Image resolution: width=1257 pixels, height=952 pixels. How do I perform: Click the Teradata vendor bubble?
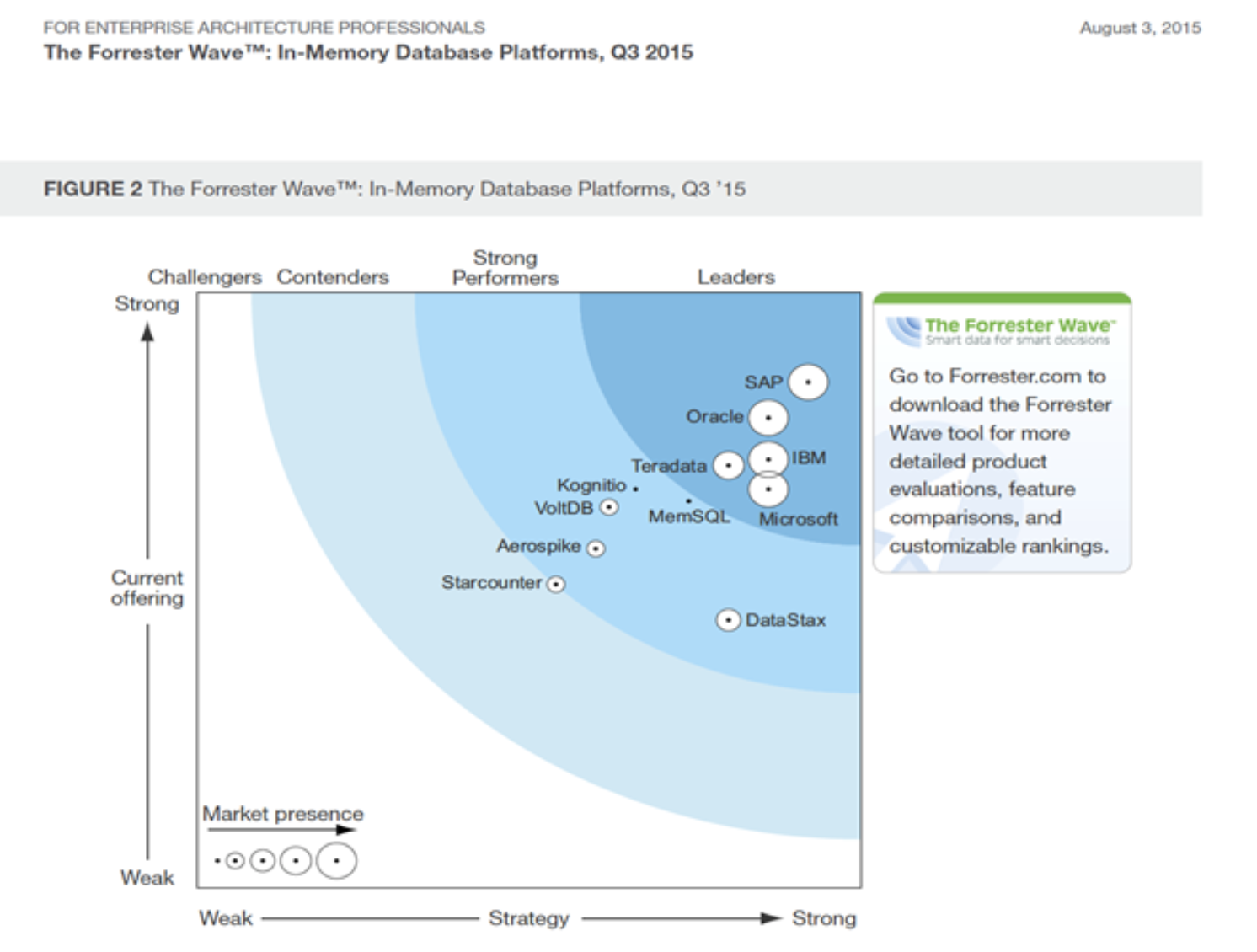pos(729,465)
